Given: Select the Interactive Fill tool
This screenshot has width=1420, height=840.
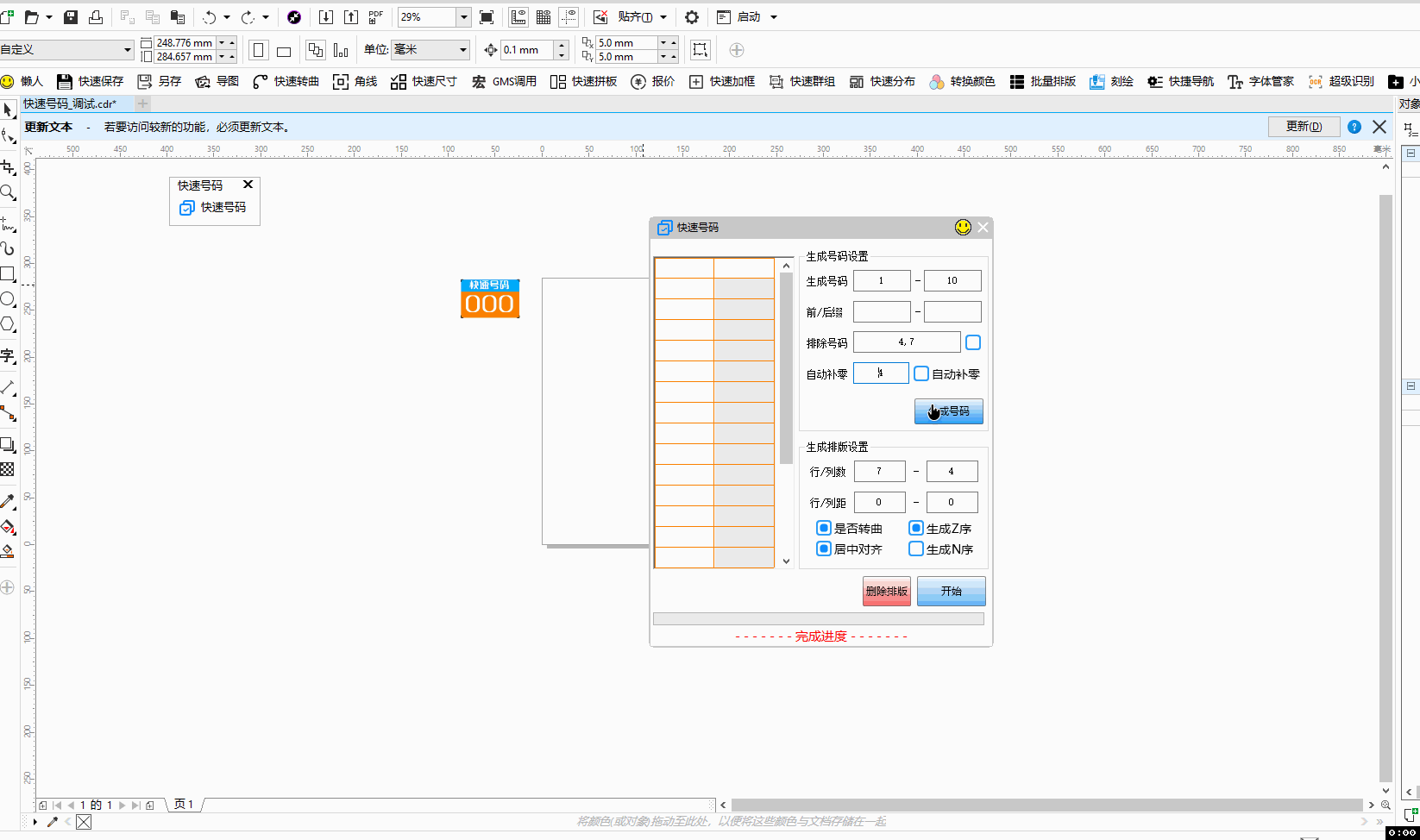Looking at the screenshot, I should click(x=8, y=527).
